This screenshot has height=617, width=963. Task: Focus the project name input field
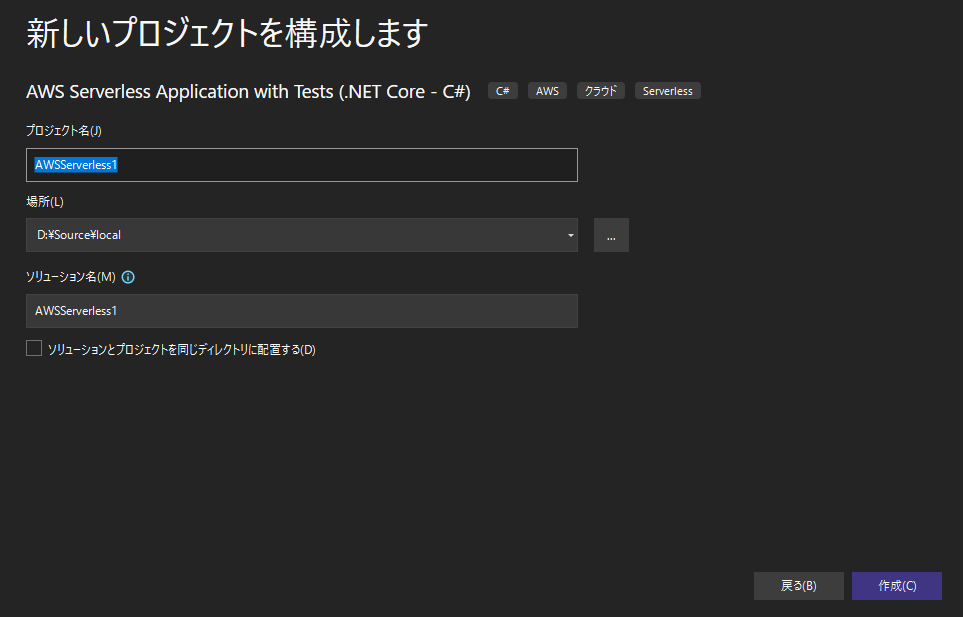tap(302, 165)
